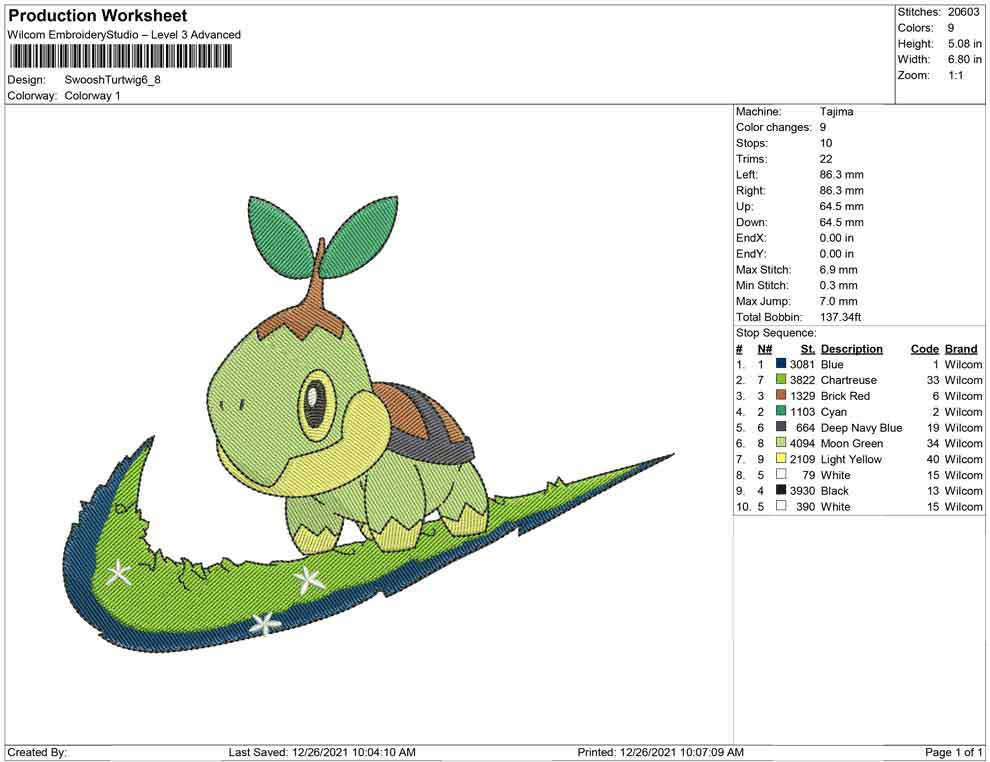Click the 'Stop Sequence:' label
Screen dimensions: 990x762
pos(776,333)
